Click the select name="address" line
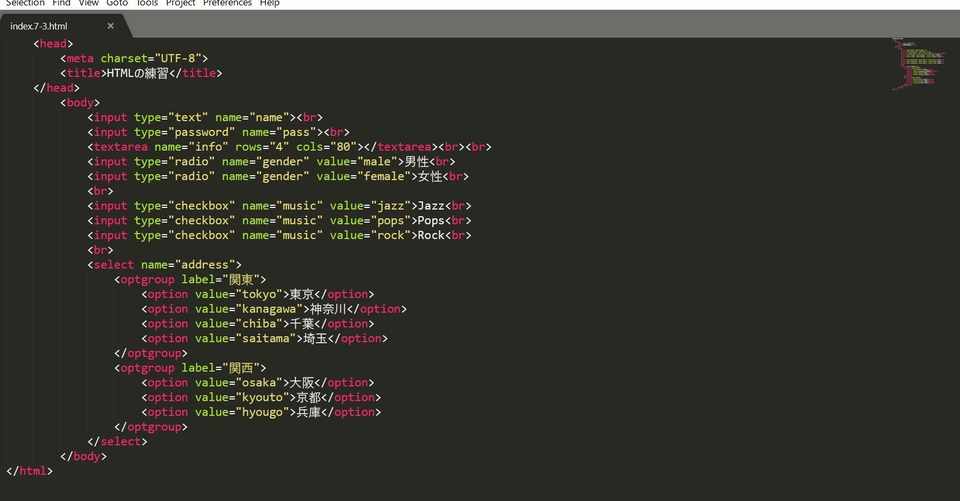This screenshot has width=960, height=501. pos(165,265)
